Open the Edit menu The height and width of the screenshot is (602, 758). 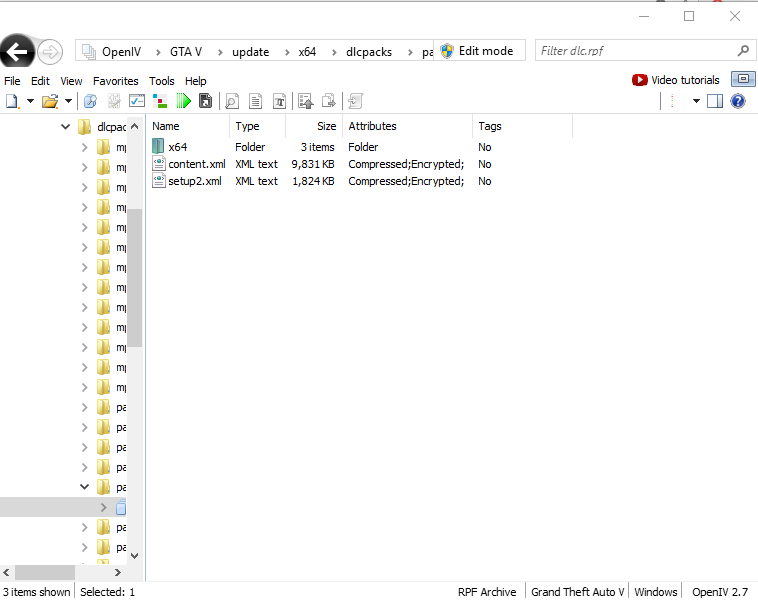click(x=40, y=81)
